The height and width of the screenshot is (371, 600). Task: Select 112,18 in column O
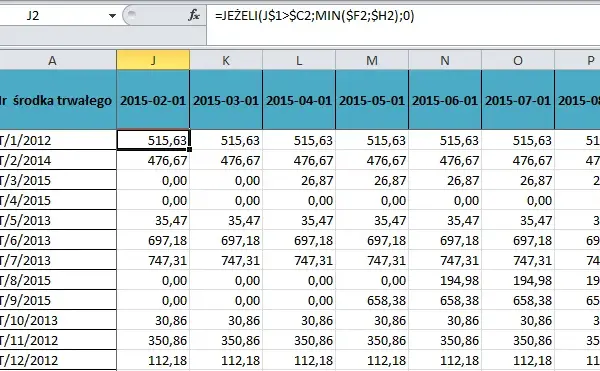[x=518, y=360]
